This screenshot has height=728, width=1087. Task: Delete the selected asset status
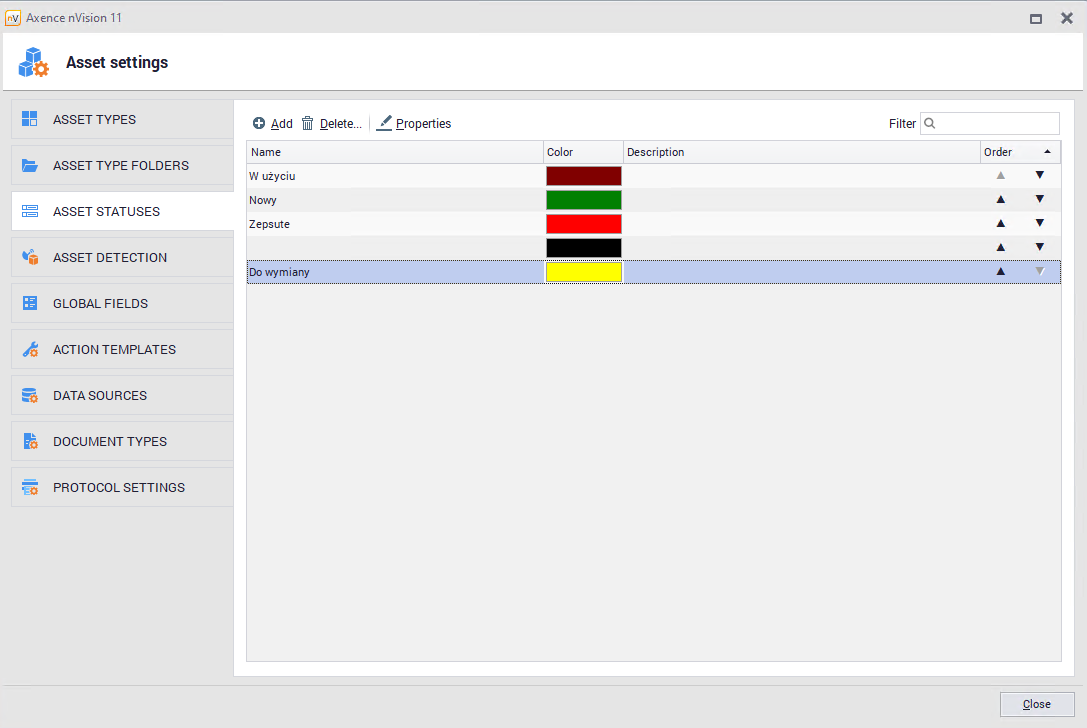(331, 124)
